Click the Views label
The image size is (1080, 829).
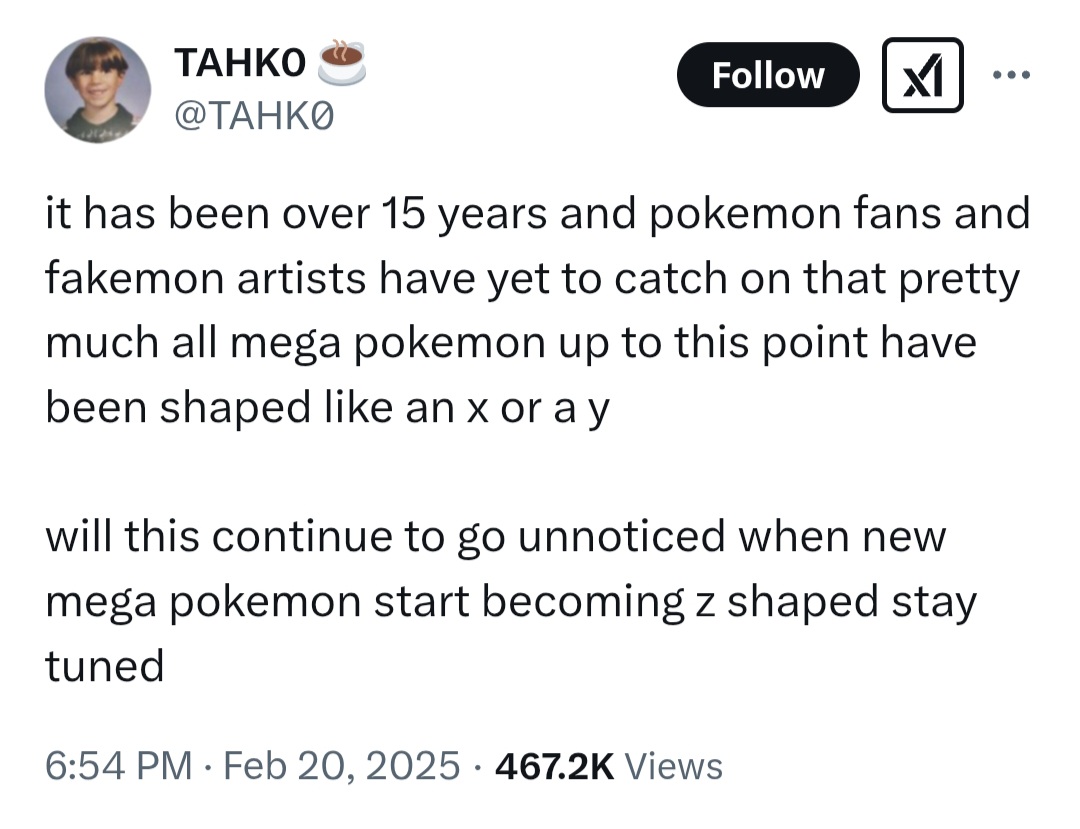673,766
